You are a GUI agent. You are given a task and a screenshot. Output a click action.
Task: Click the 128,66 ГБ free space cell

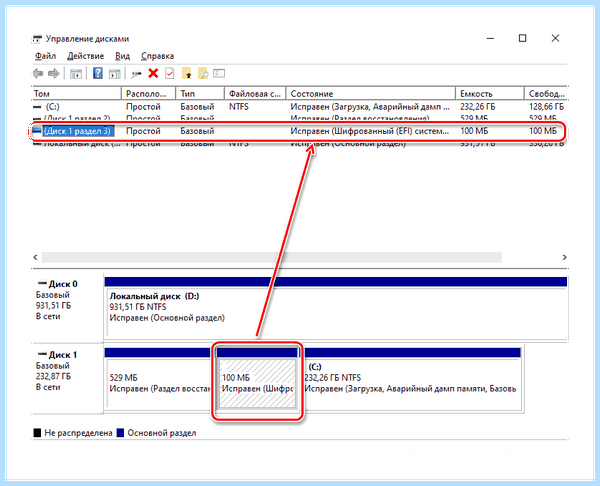point(546,106)
